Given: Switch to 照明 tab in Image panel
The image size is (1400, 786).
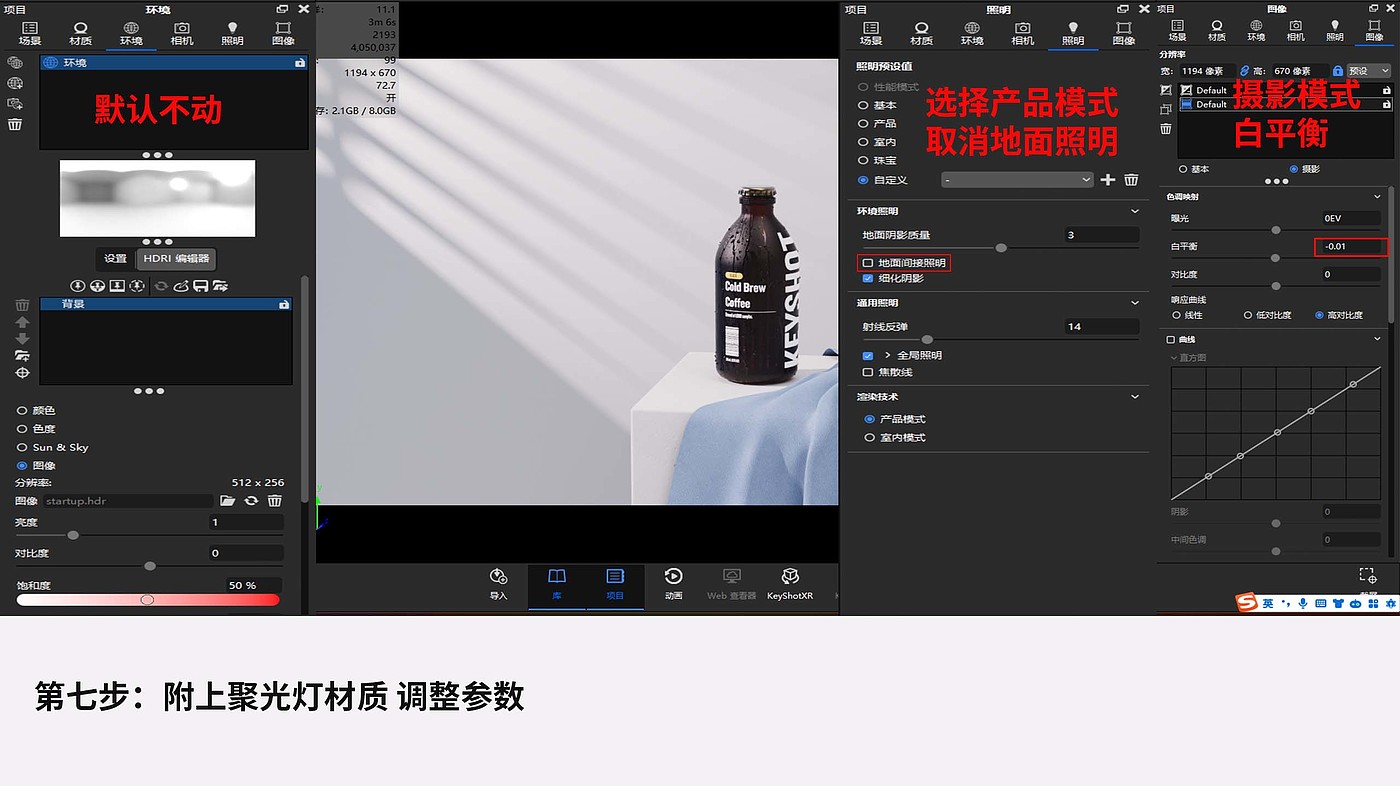Looking at the screenshot, I should click(x=1335, y=30).
